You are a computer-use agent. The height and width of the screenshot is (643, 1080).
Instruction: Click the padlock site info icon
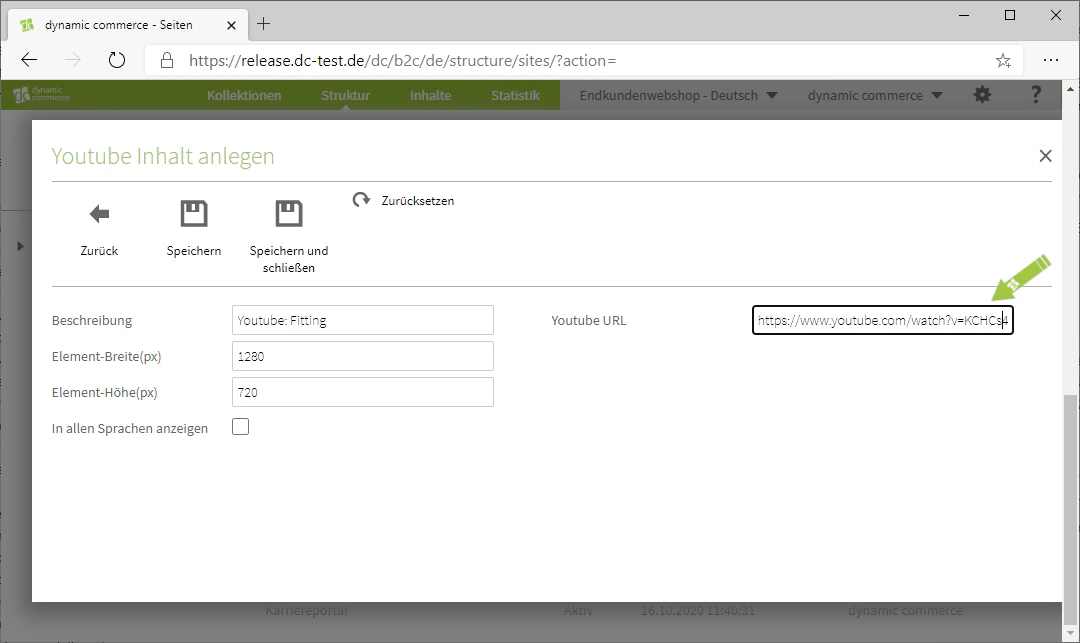click(167, 61)
